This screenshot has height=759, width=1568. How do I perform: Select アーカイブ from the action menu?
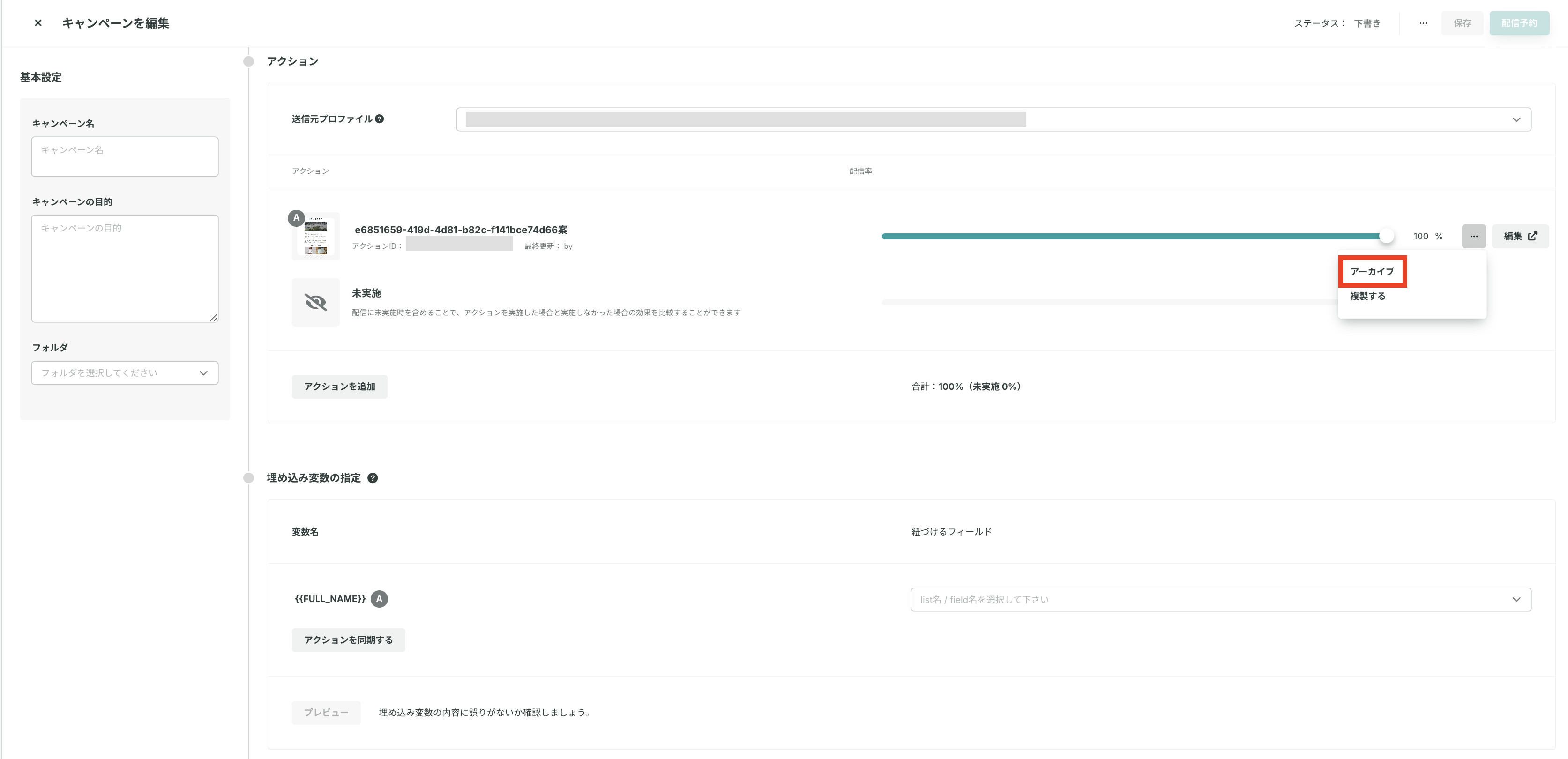tap(1372, 271)
